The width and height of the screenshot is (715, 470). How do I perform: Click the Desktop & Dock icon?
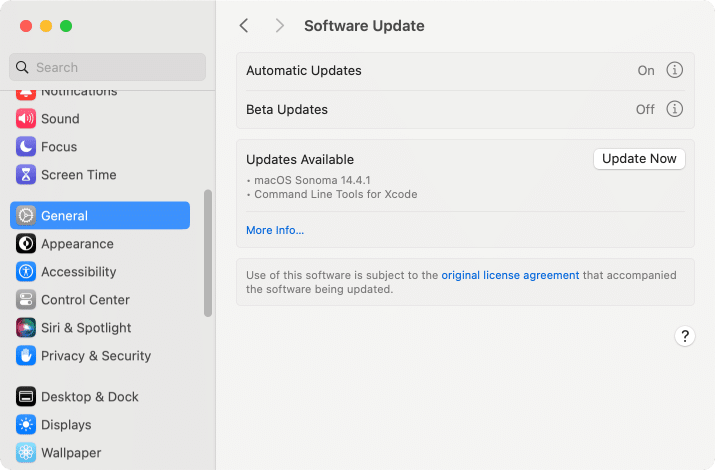pos(26,397)
